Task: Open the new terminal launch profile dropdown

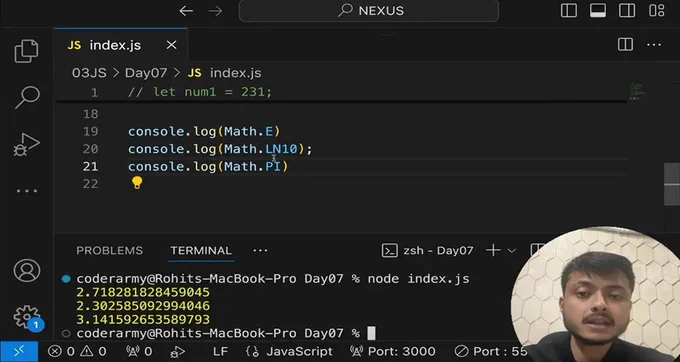Action: click(x=511, y=251)
